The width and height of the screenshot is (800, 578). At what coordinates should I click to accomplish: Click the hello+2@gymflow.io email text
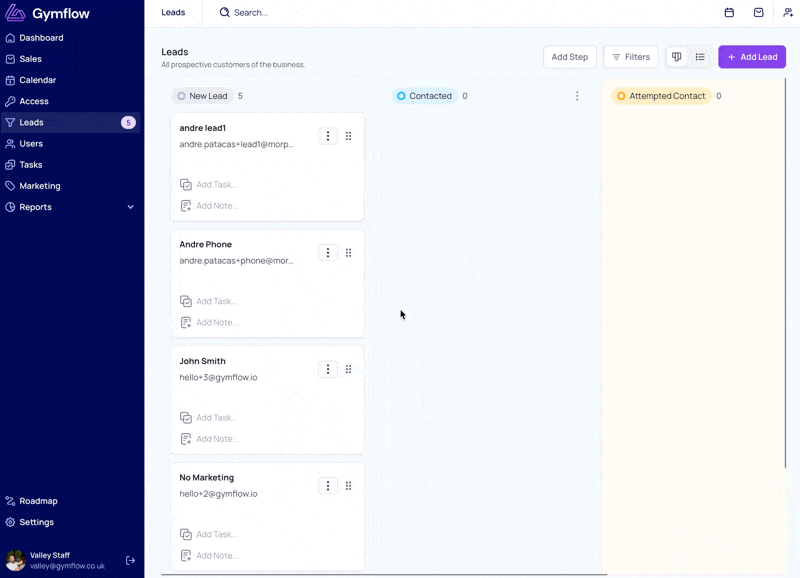pyautogui.click(x=218, y=494)
